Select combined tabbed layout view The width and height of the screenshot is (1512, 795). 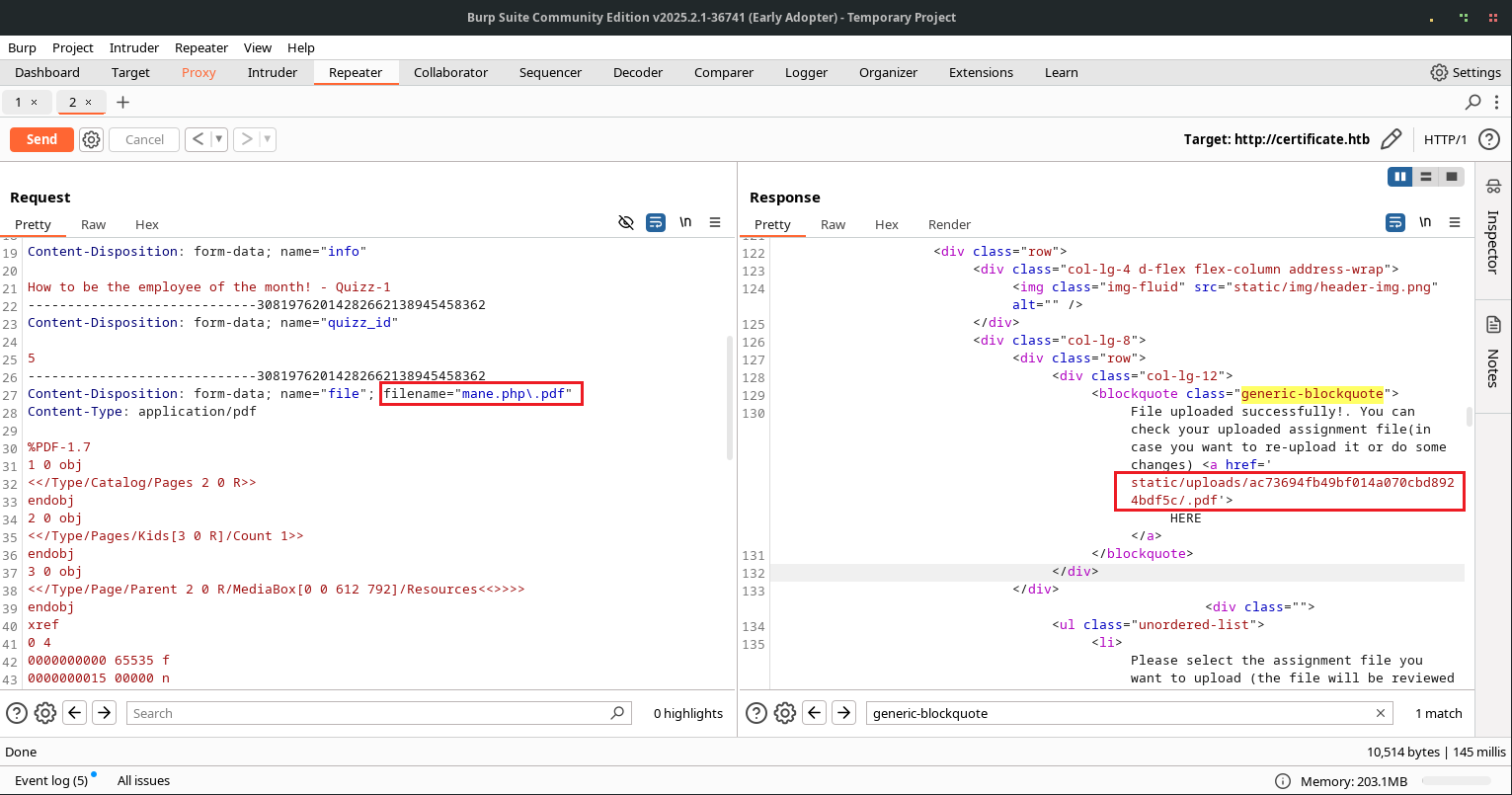(x=1451, y=177)
